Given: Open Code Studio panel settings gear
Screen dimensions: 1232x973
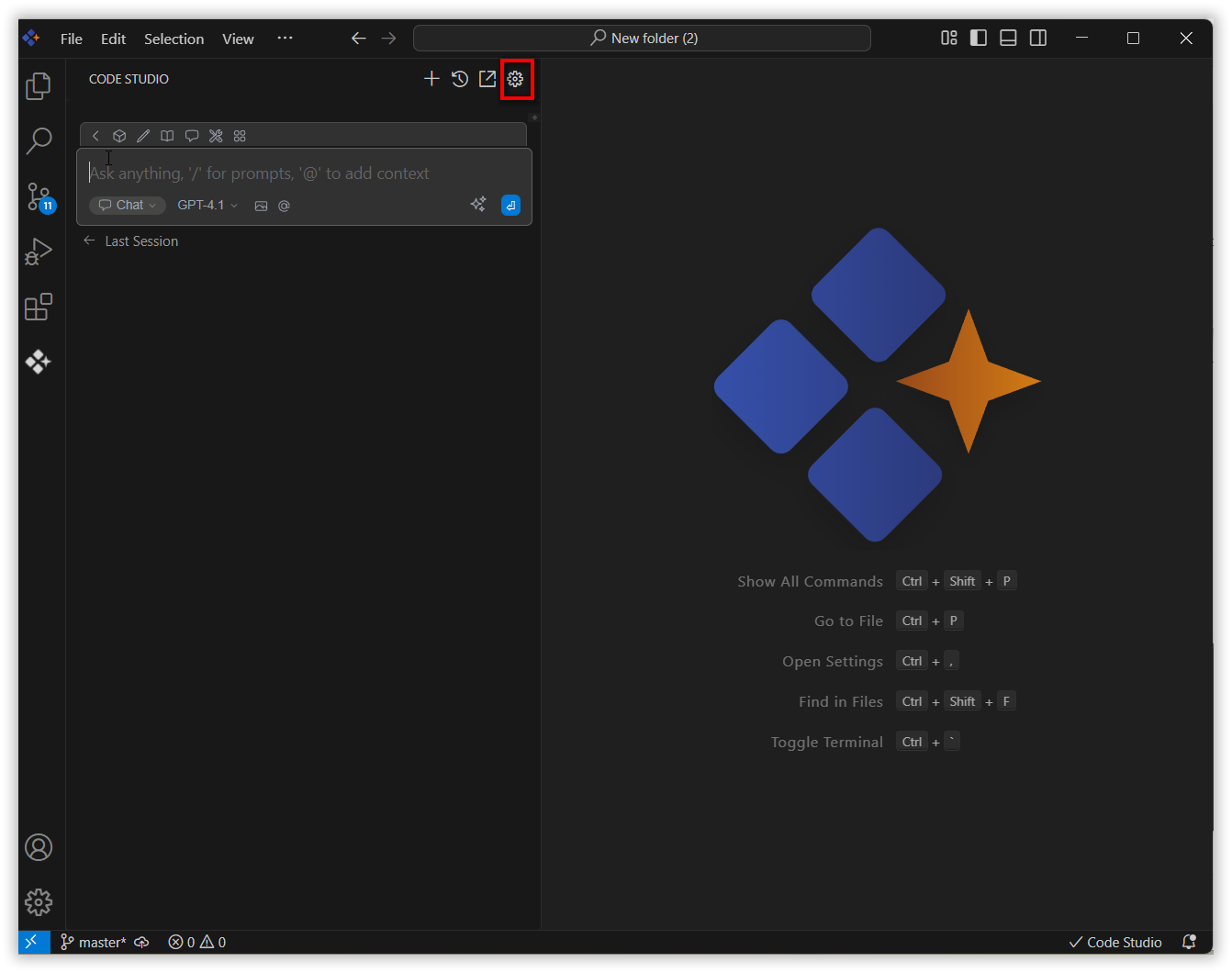Looking at the screenshot, I should [516, 79].
